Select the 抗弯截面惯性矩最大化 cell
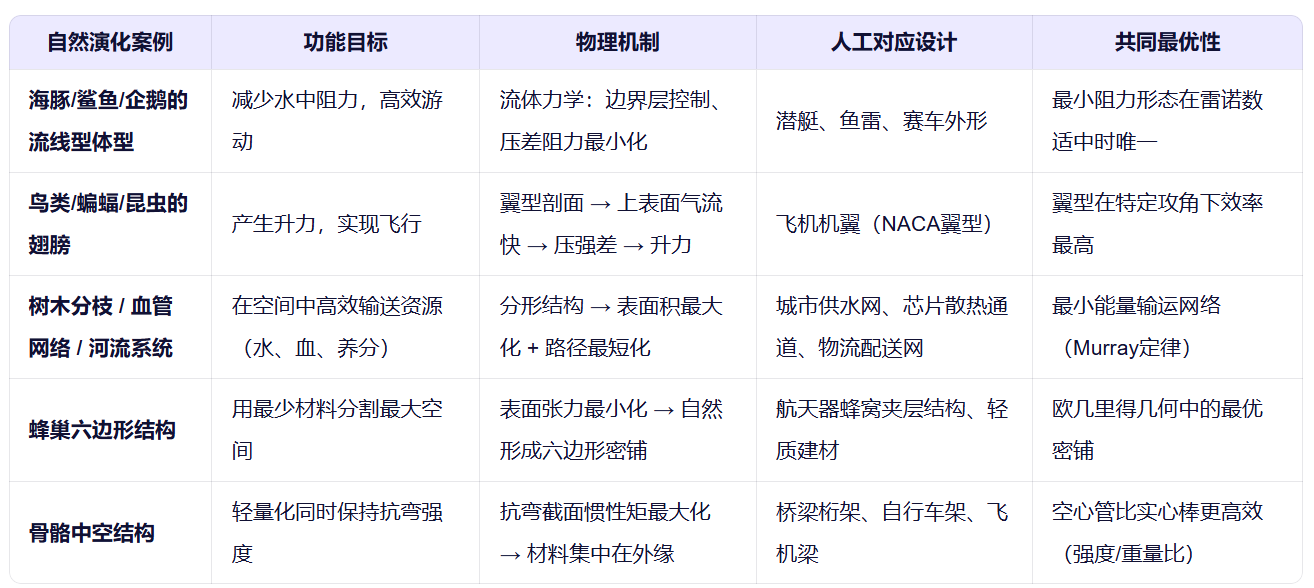 [617, 532]
